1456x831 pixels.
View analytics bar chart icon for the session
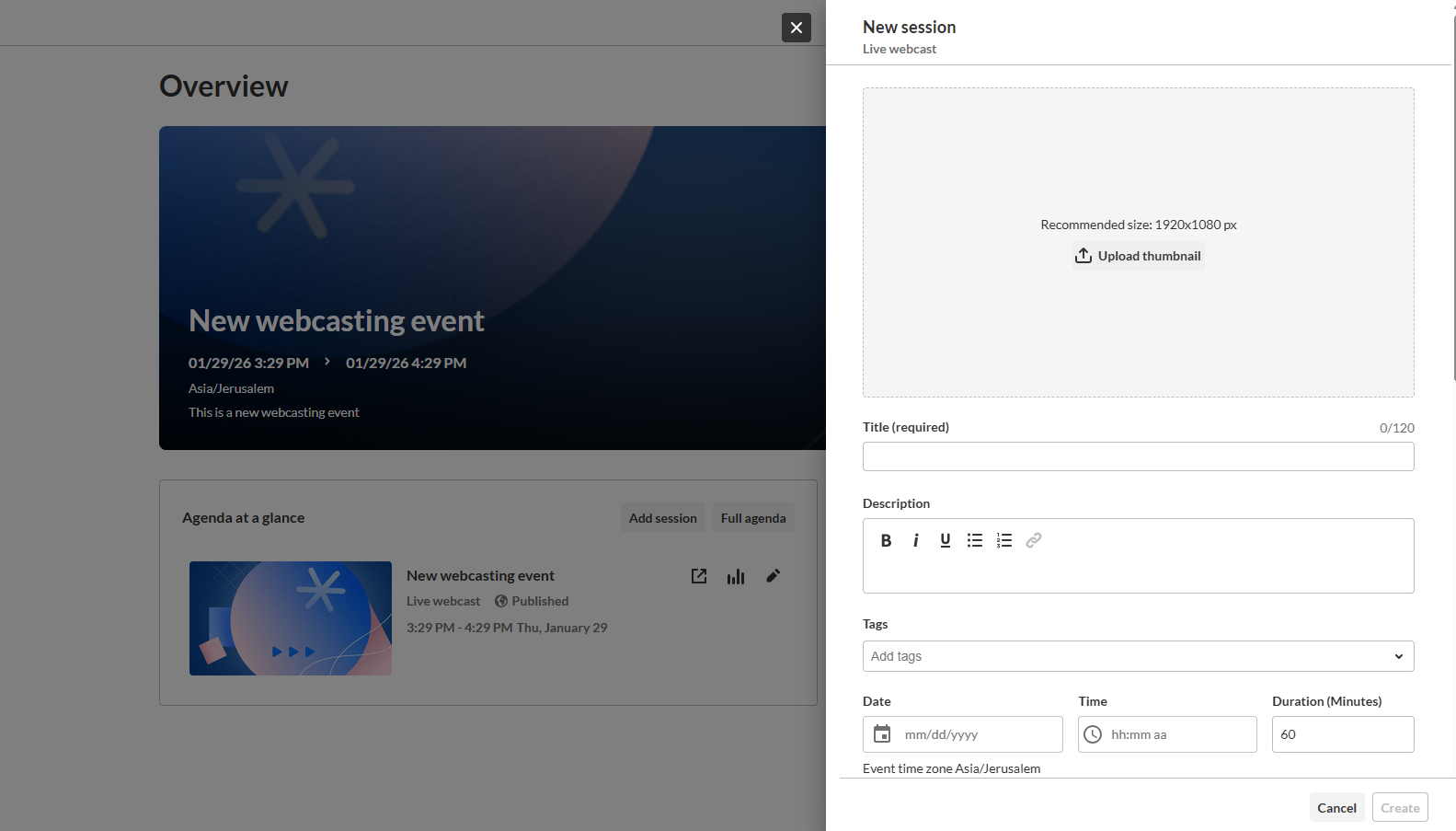pos(736,576)
